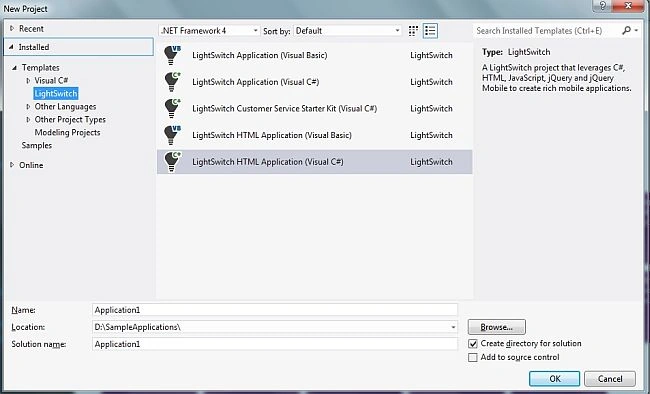This screenshot has width=650, height=394.
Task: Click the LightSwitch Application (Visual C#) bulb icon
Action: tap(172, 82)
